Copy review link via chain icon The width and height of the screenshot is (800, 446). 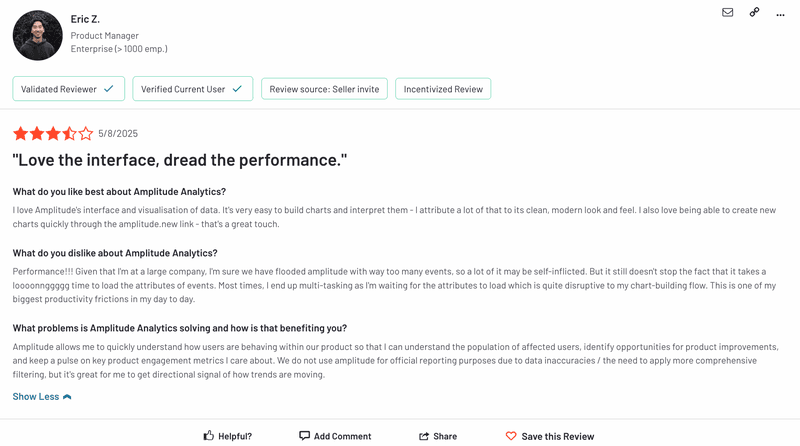(755, 12)
